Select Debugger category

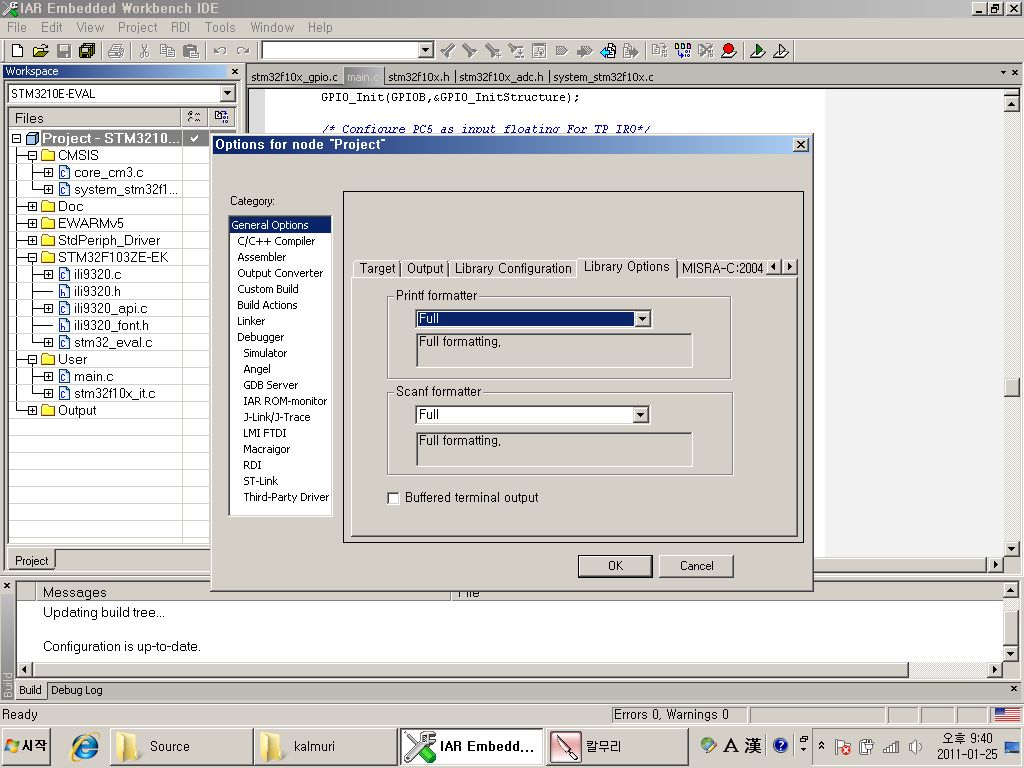click(x=260, y=337)
